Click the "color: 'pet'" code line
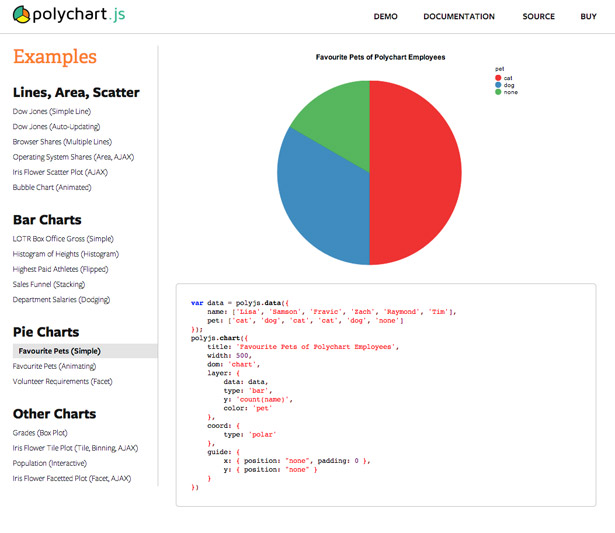This screenshot has height=533, width=615. [x=248, y=408]
